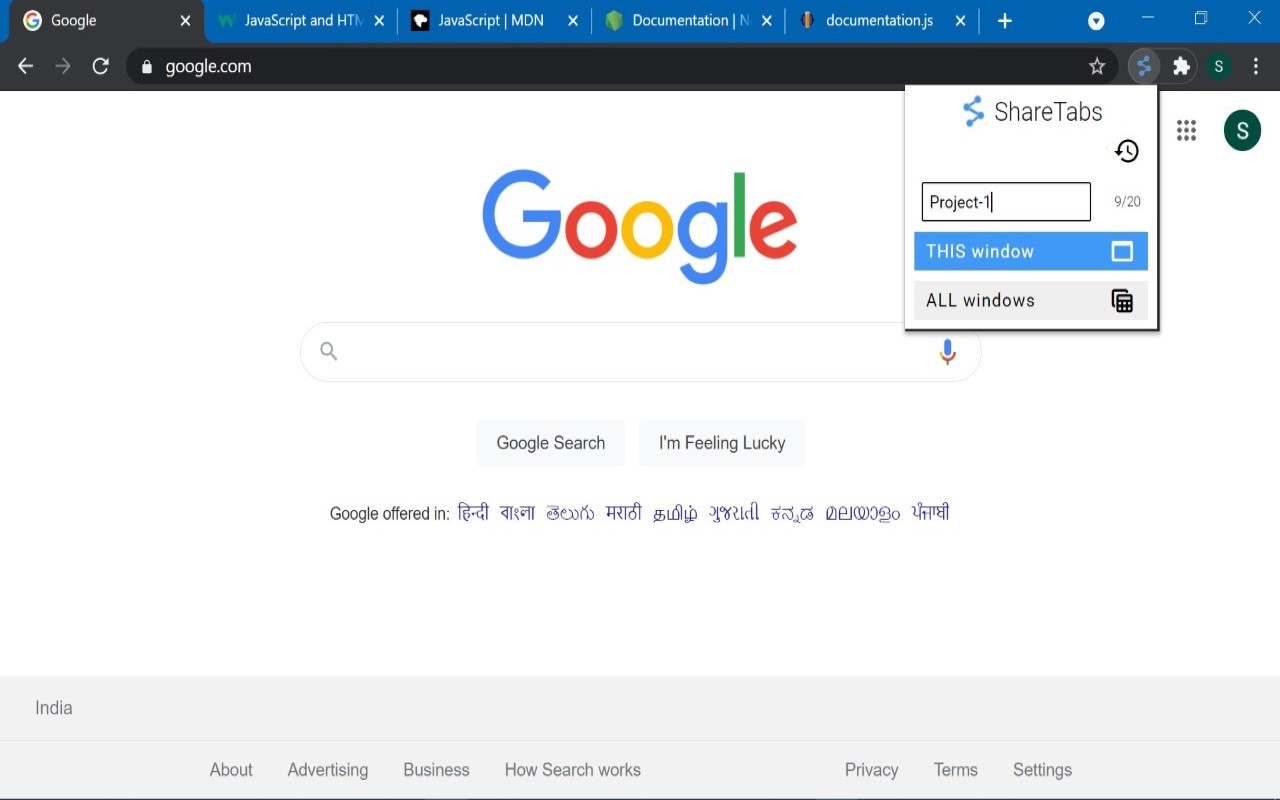Switch Google language to ગુજરાતી
Screen dimensions: 1280x800
coord(734,514)
